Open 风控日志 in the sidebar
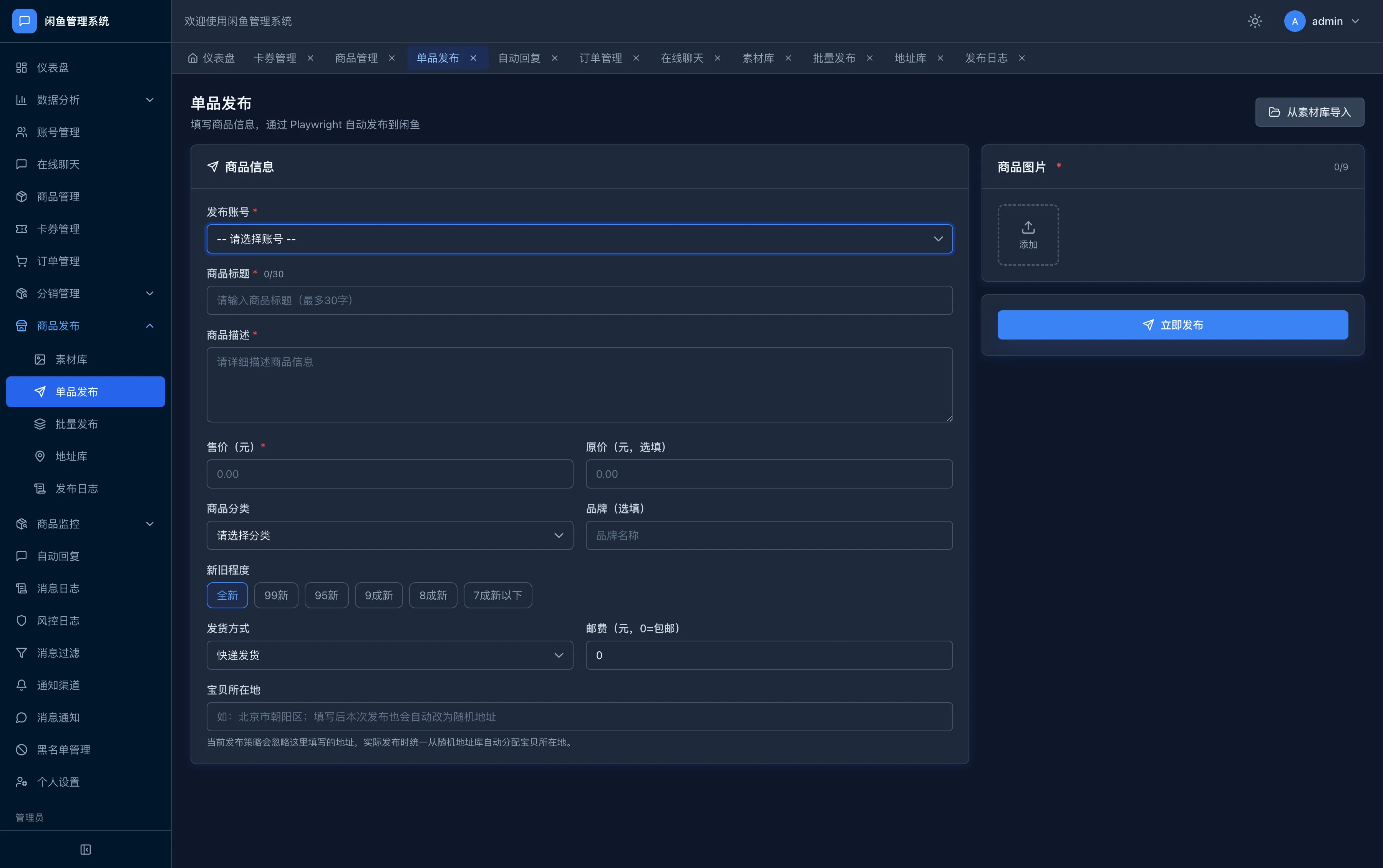The height and width of the screenshot is (868, 1383). (86, 621)
